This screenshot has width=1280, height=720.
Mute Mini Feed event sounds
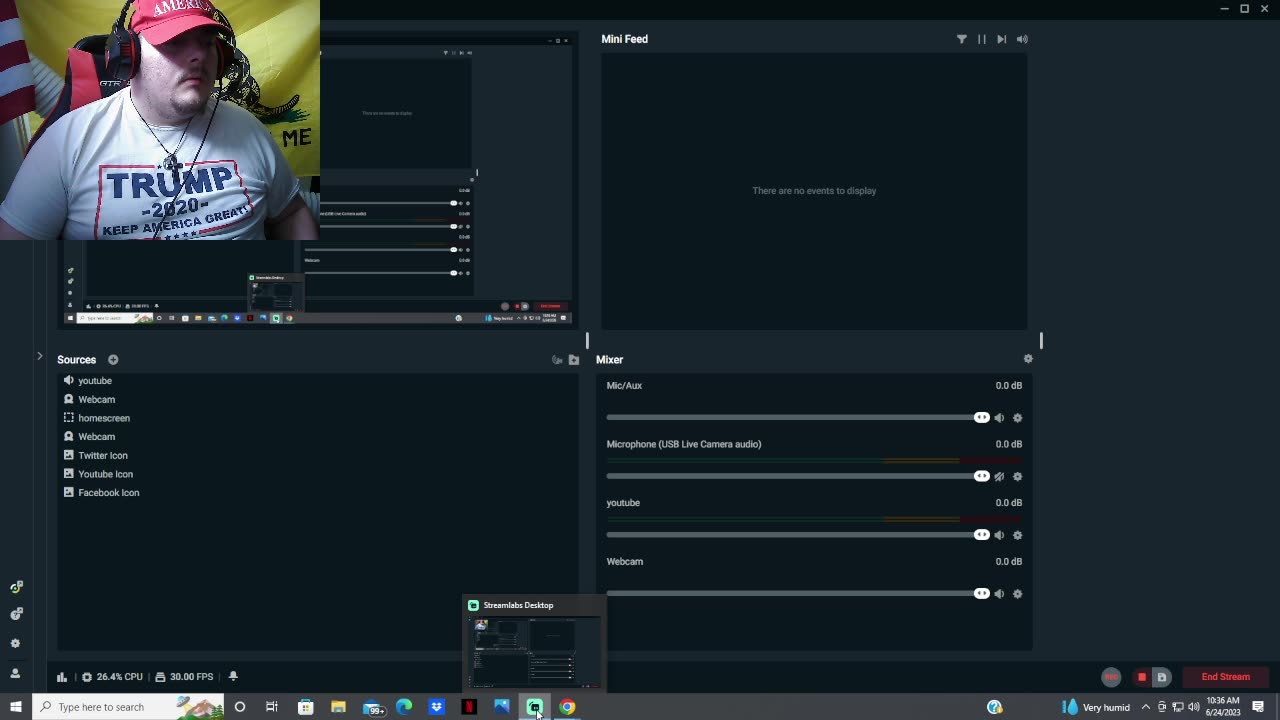point(1022,39)
